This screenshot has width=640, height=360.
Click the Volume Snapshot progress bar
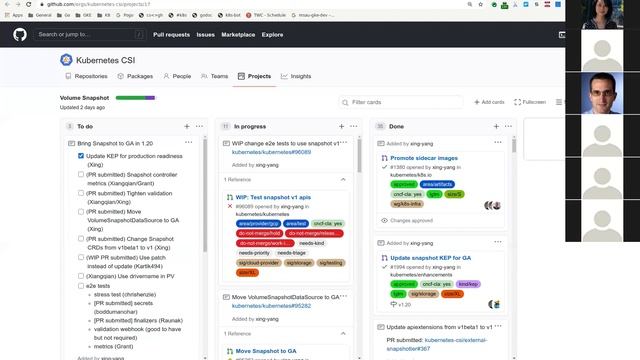coord(135,98)
